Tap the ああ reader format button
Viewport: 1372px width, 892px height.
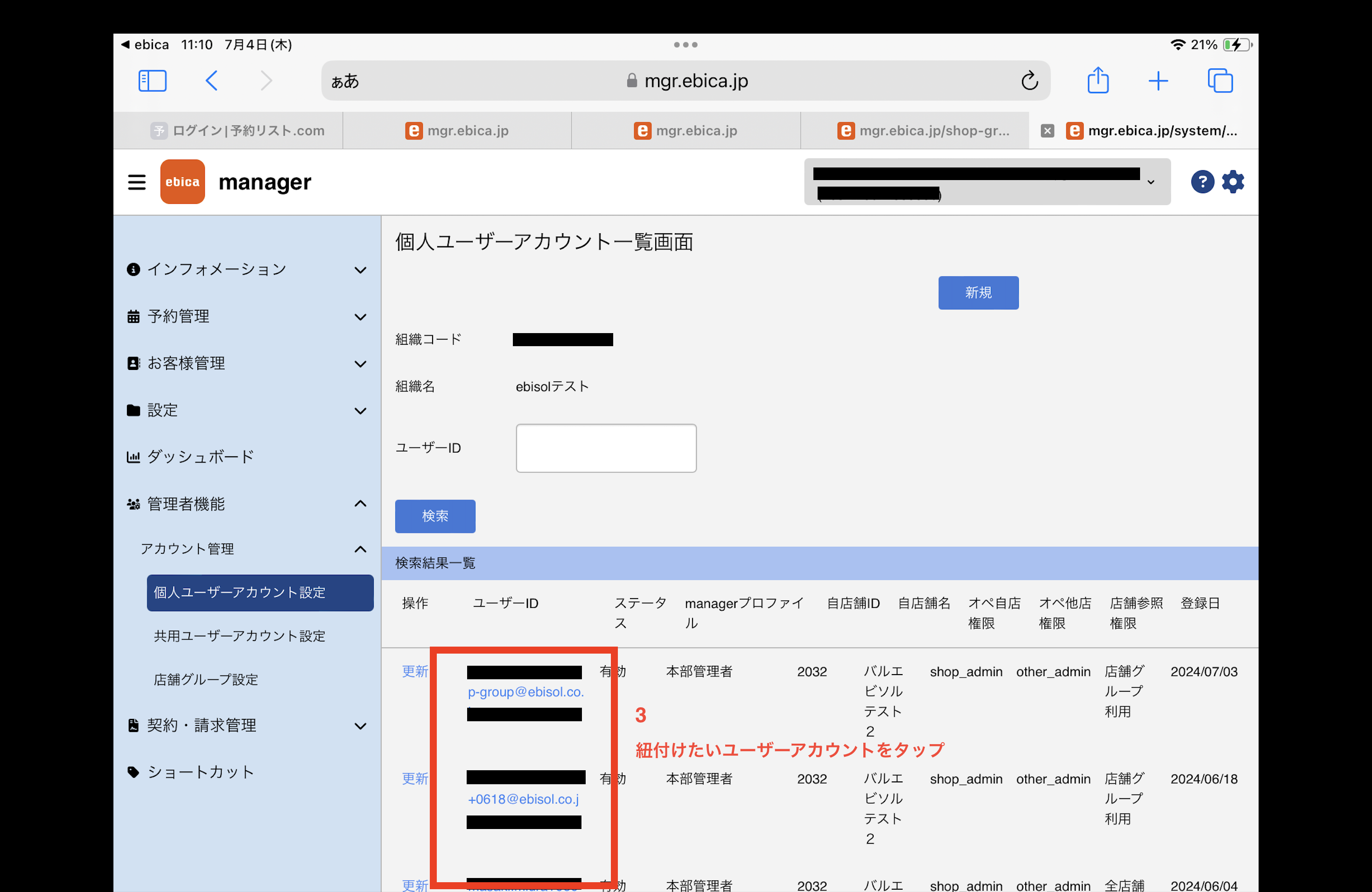pos(345,81)
